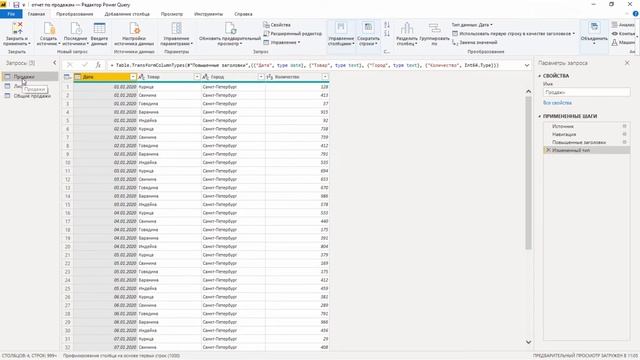Sort ascending using the upper sort icon

tap(387, 25)
